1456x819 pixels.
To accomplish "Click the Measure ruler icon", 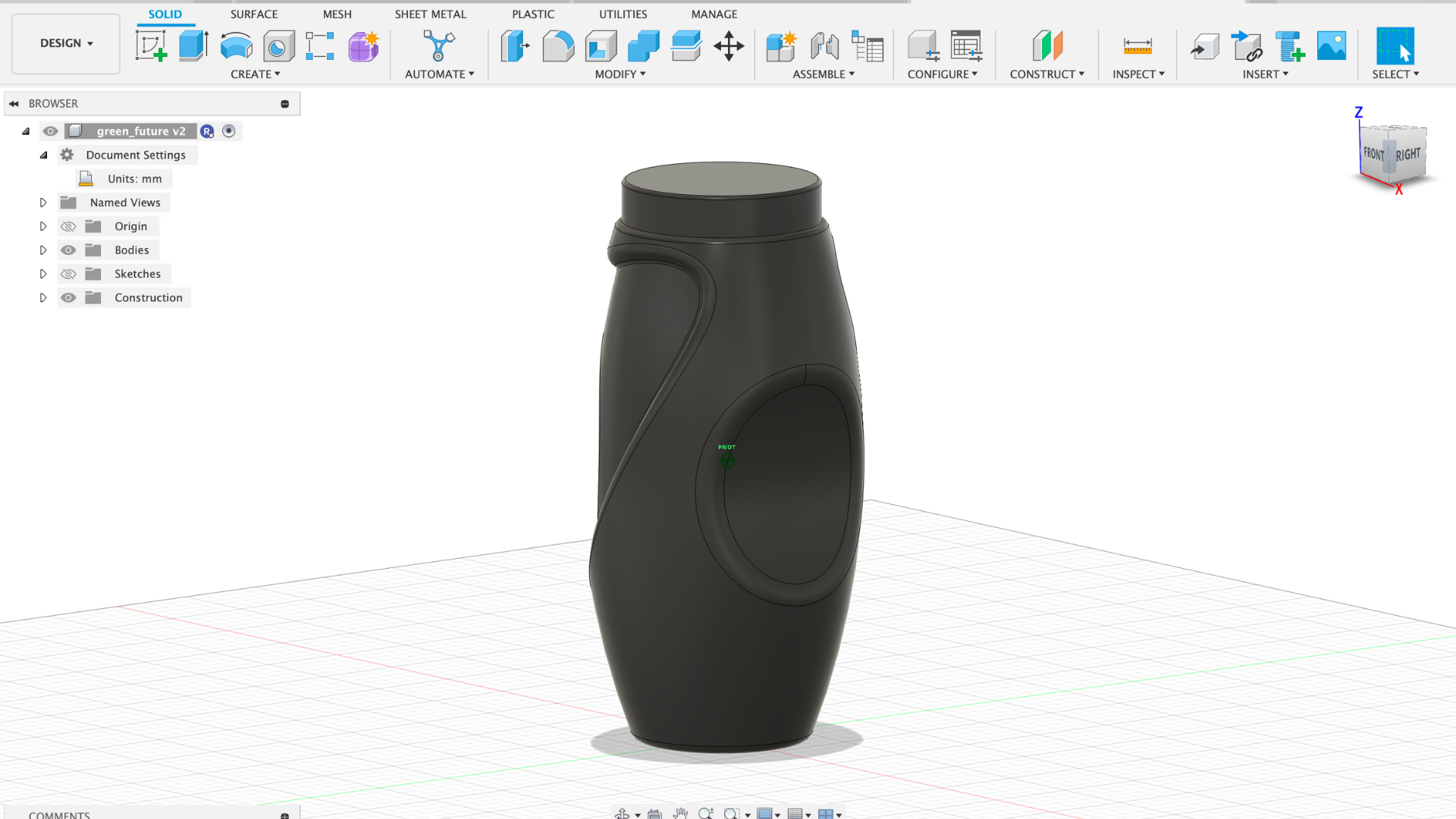I will 1137,46.
